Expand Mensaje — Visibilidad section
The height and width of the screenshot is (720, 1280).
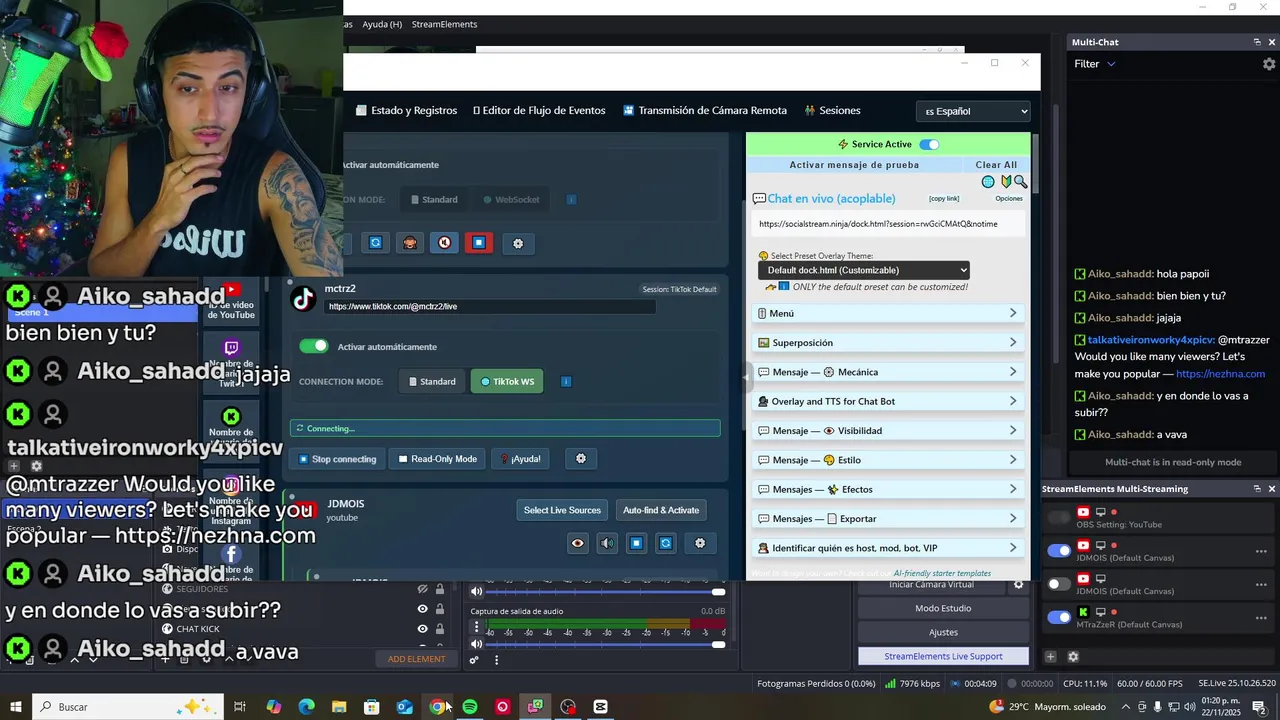click(888, 431)
